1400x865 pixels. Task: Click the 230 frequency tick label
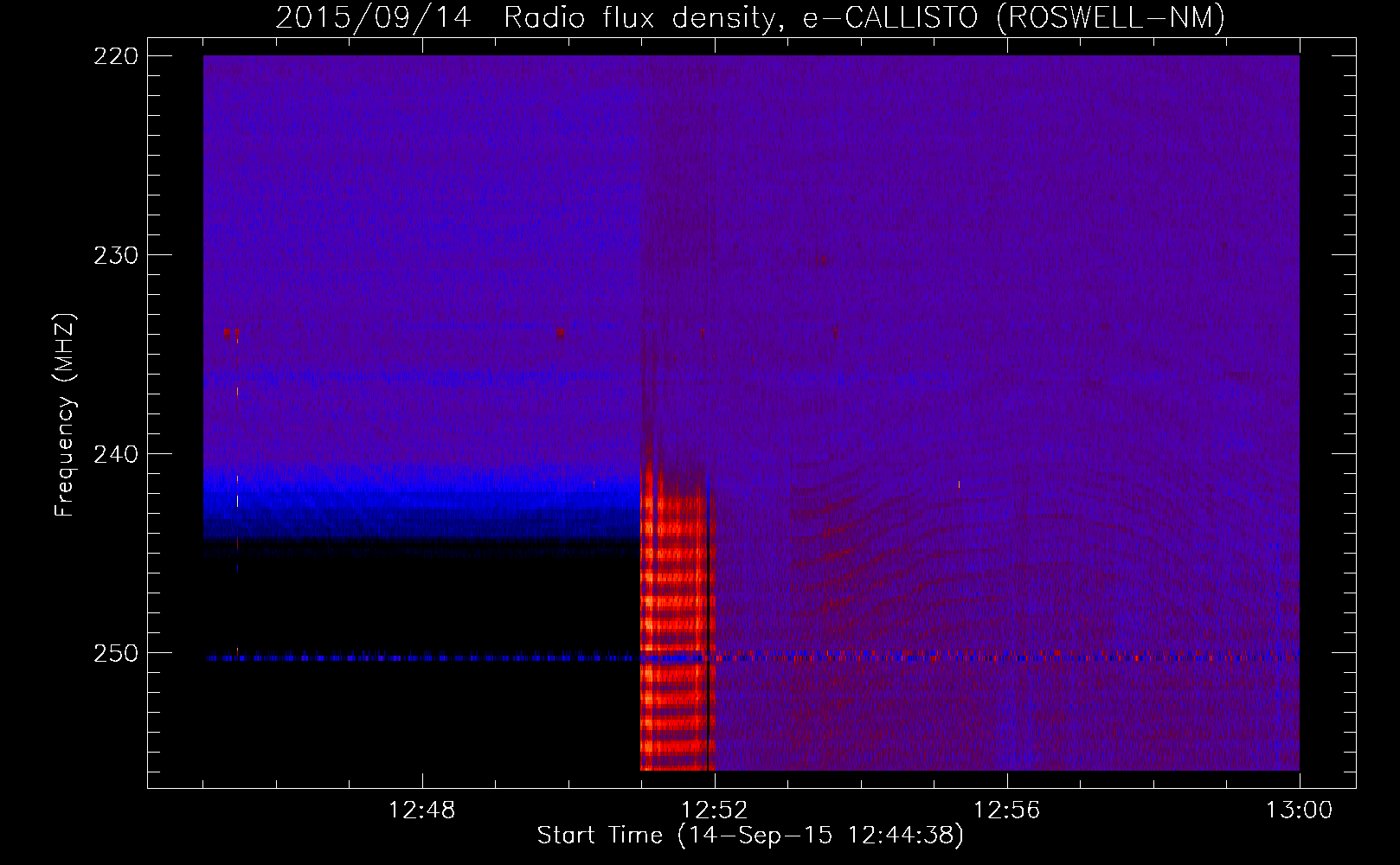tap(116, 255)
